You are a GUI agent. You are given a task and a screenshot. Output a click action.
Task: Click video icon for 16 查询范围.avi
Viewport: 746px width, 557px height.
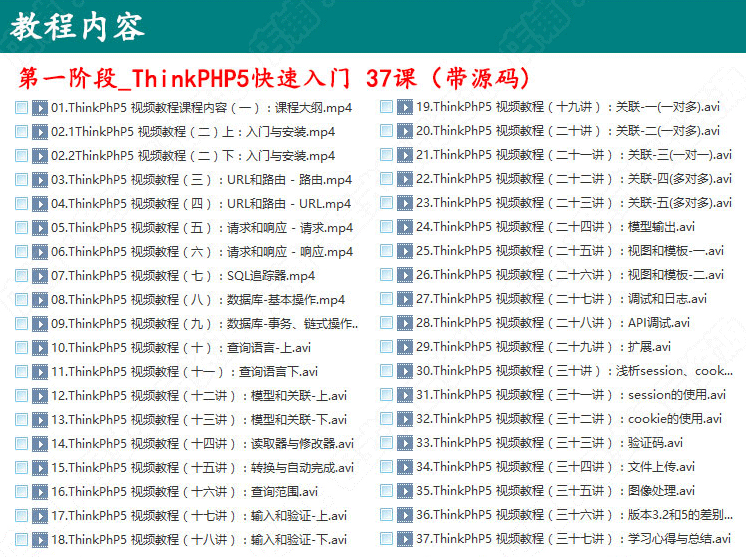40,492
